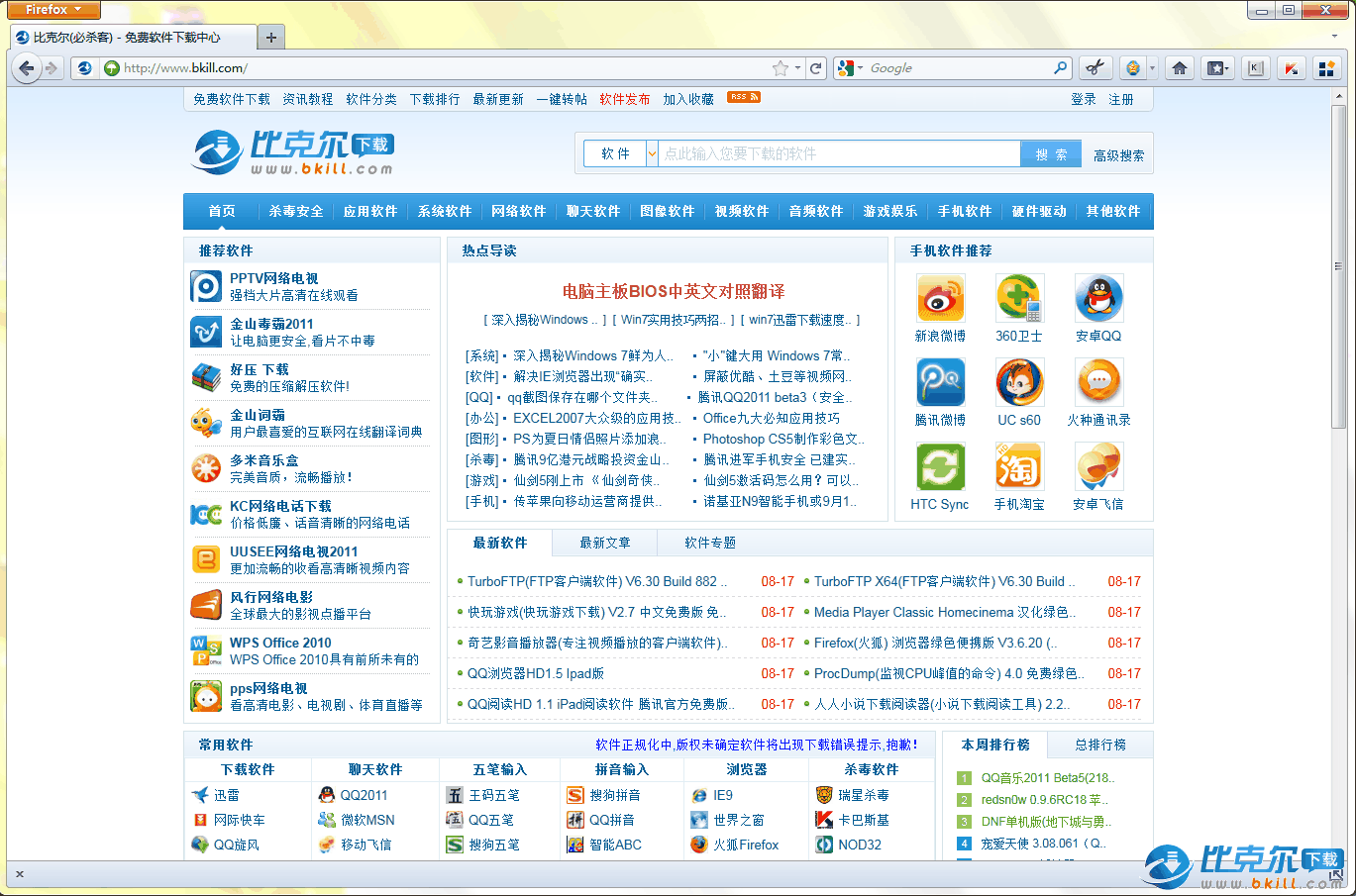Screen dimensions: 1356x896
Task: Open 高级搜索 advanced search link
Action: coord(1118,155)
